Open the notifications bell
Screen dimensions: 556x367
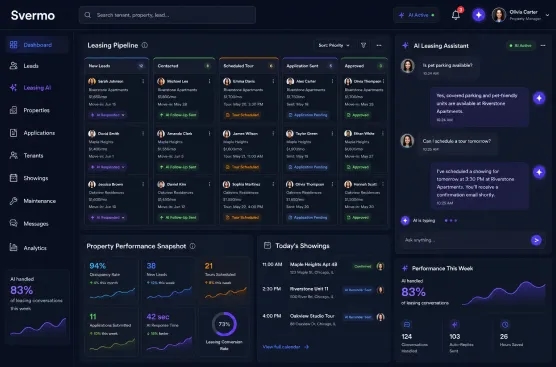[x=456, y=15]
